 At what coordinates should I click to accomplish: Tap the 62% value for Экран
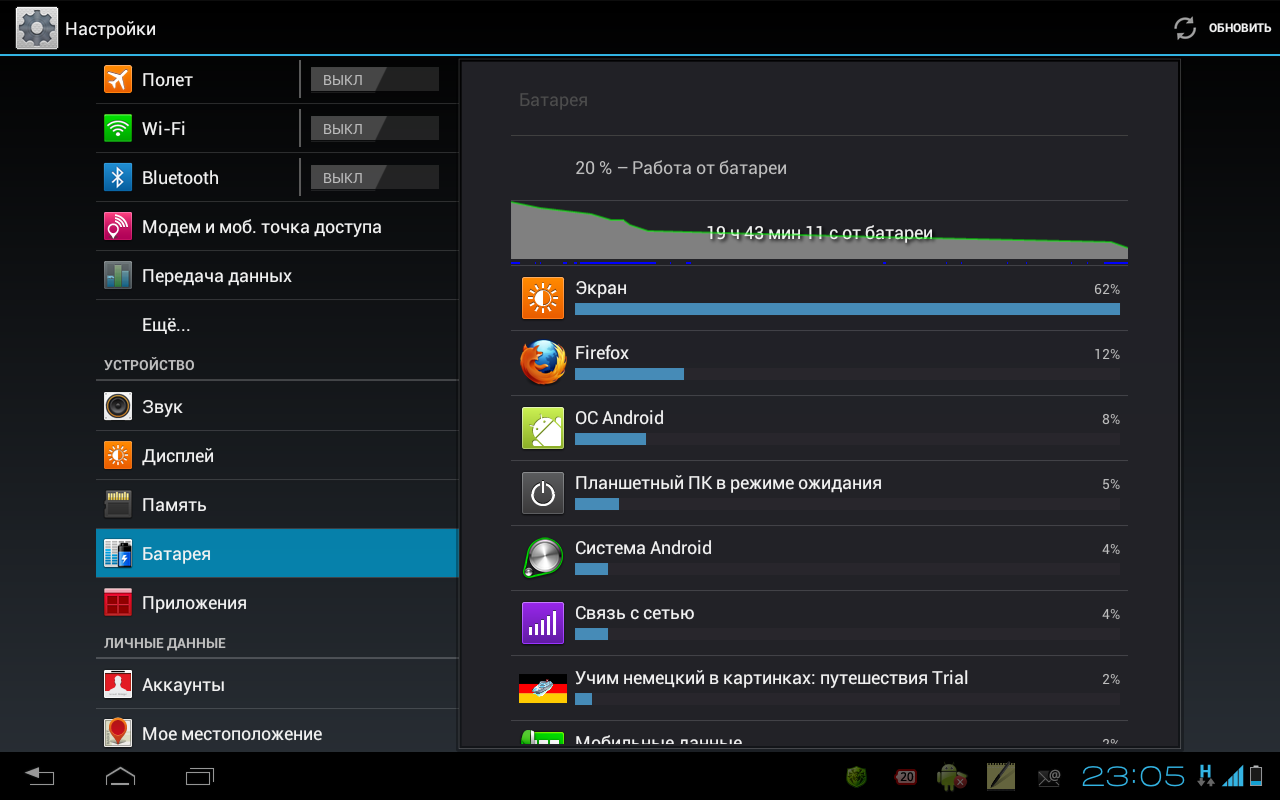tap(1107, 289)
